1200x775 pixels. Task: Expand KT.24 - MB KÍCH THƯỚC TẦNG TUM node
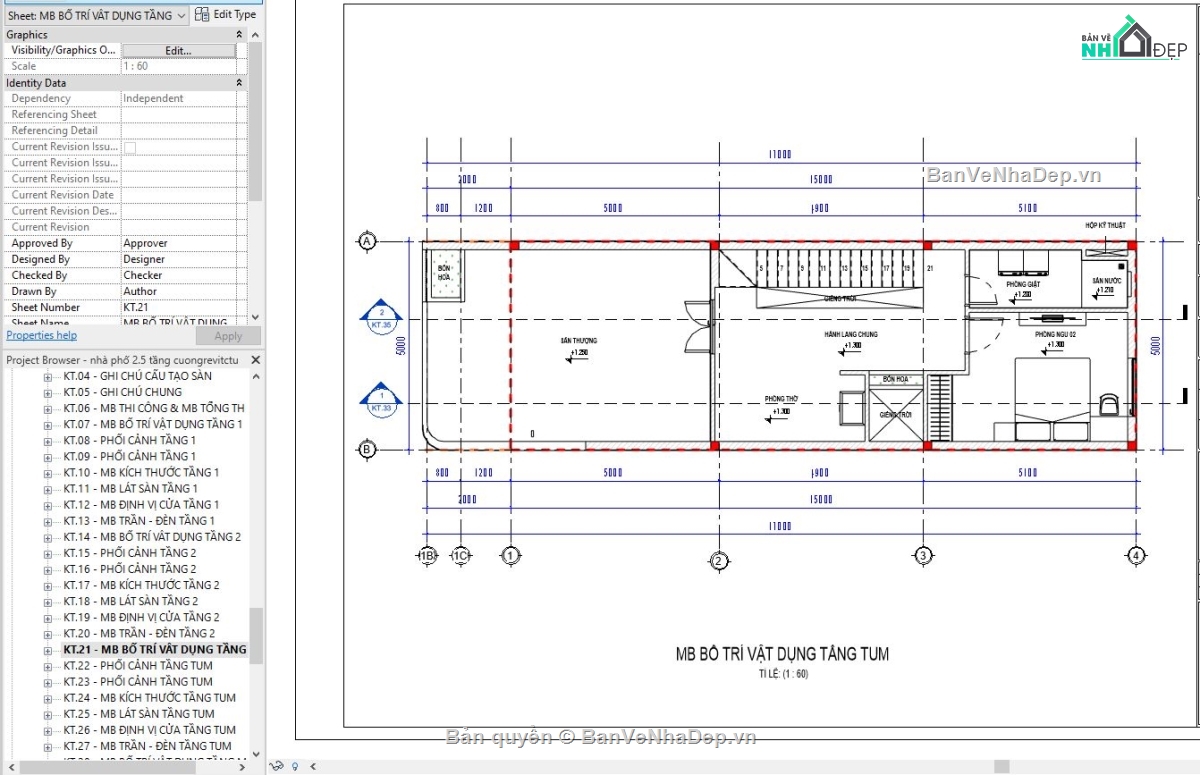pos(48,697)
